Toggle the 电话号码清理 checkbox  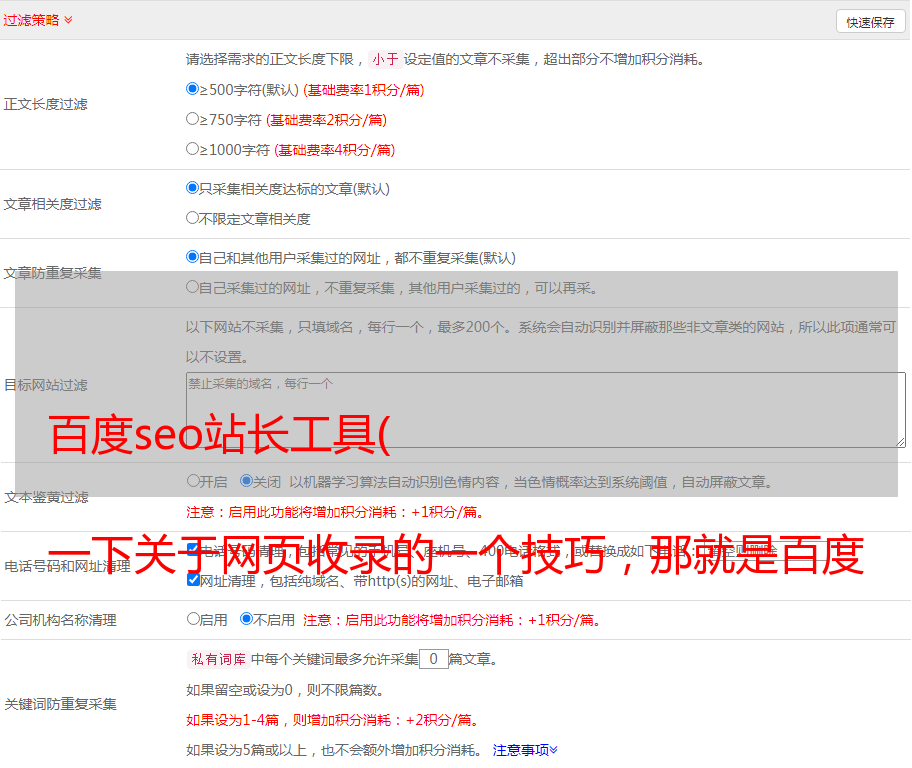click(193, 550)
